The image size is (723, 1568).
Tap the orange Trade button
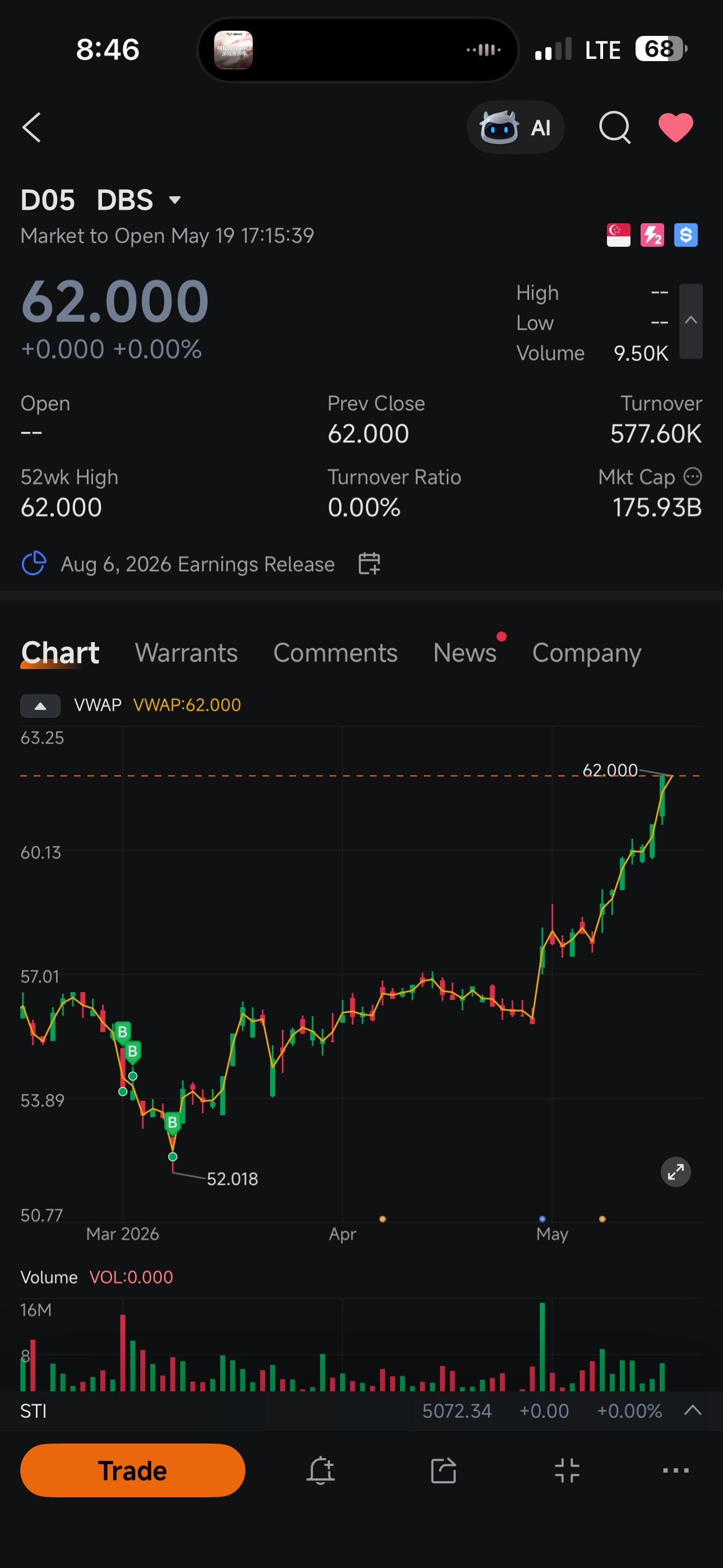133,1470
